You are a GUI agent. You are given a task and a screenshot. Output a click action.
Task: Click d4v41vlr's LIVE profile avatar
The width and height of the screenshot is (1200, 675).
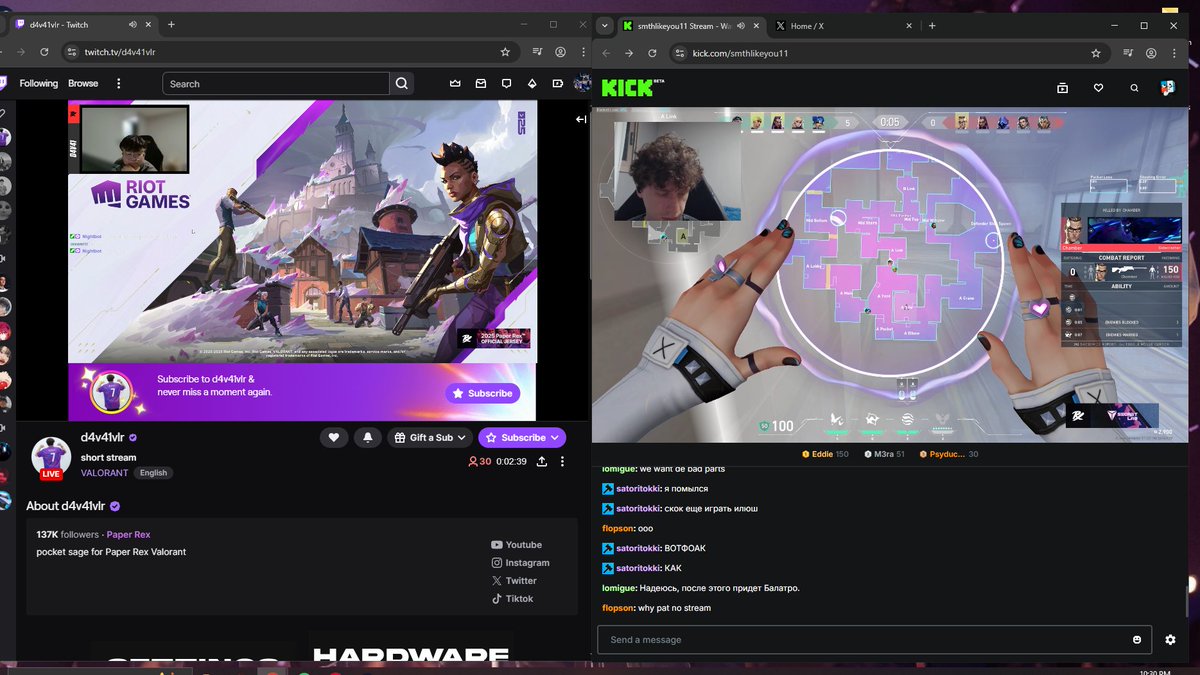pyautogui.click(x=51, y=457)
